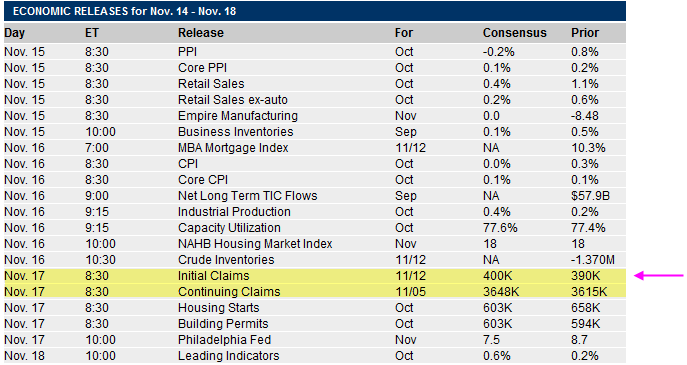This screenshot has height=365, width=687.
Task: Select the highlighted Initial Claims release
Action: pos(213,276)
